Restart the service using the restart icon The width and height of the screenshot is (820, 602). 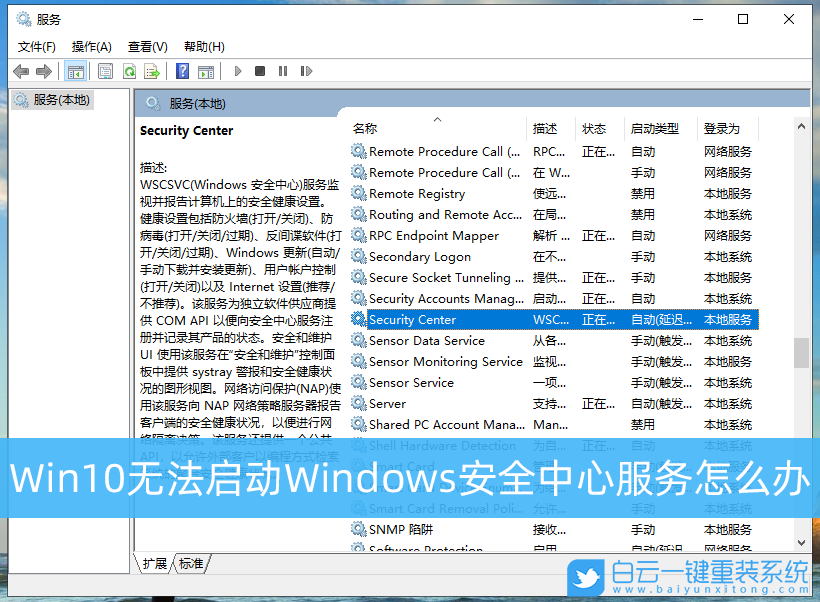coord(307,71)
